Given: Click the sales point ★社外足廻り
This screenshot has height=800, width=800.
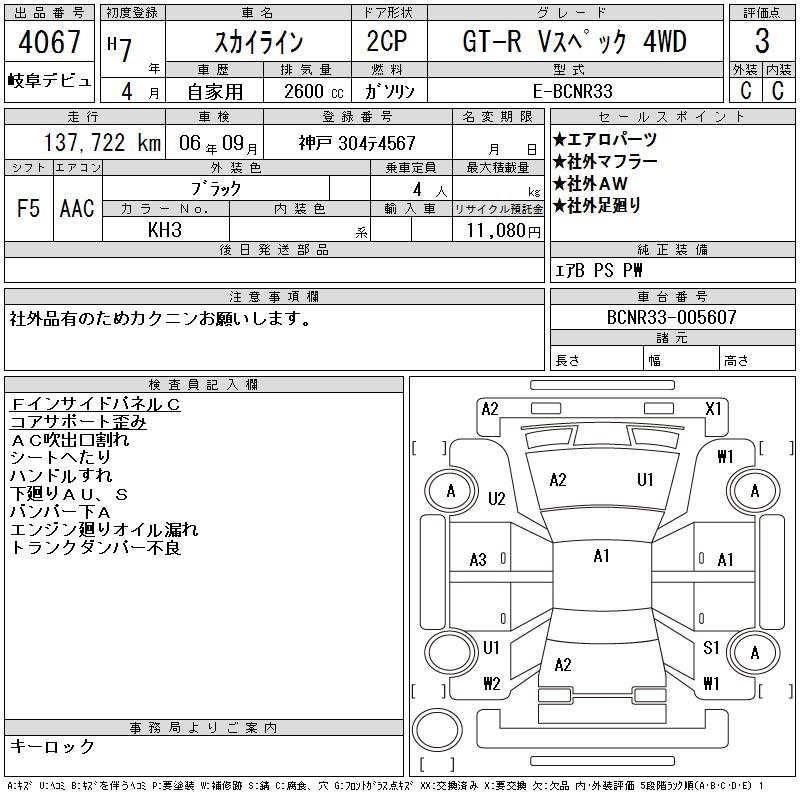Looking at the screenshot, I should [596, 206].
